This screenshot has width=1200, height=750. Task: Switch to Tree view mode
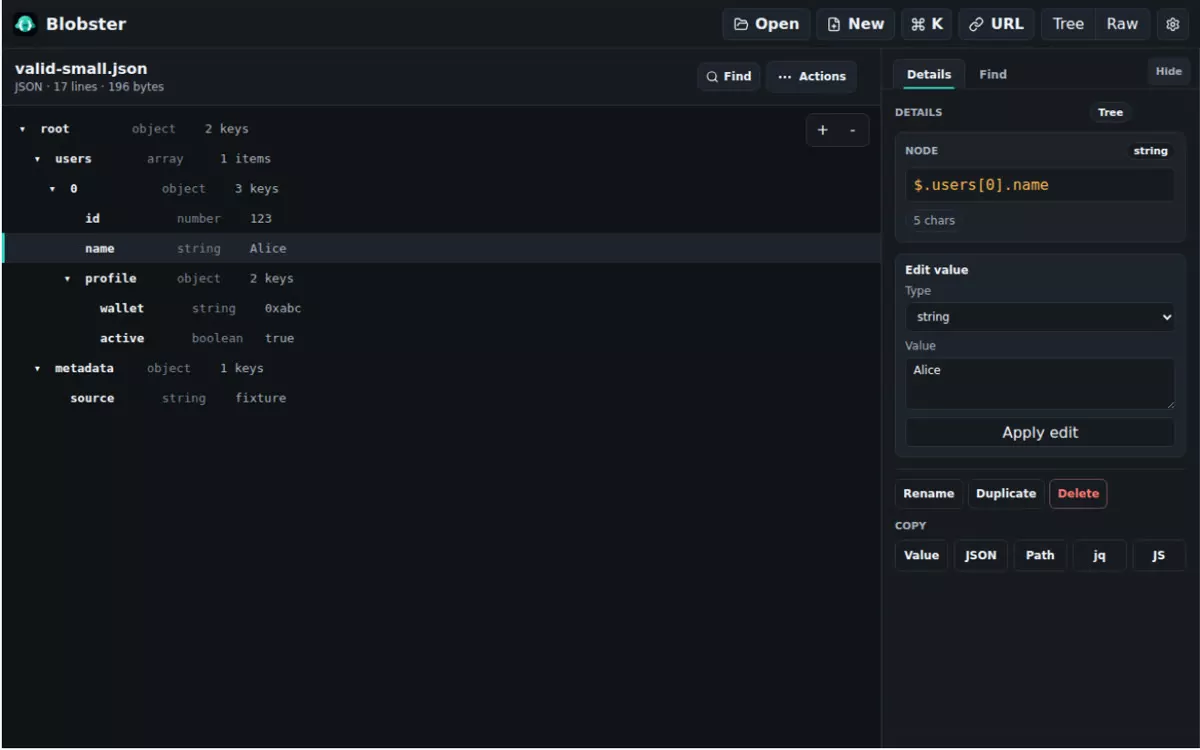1068,24
